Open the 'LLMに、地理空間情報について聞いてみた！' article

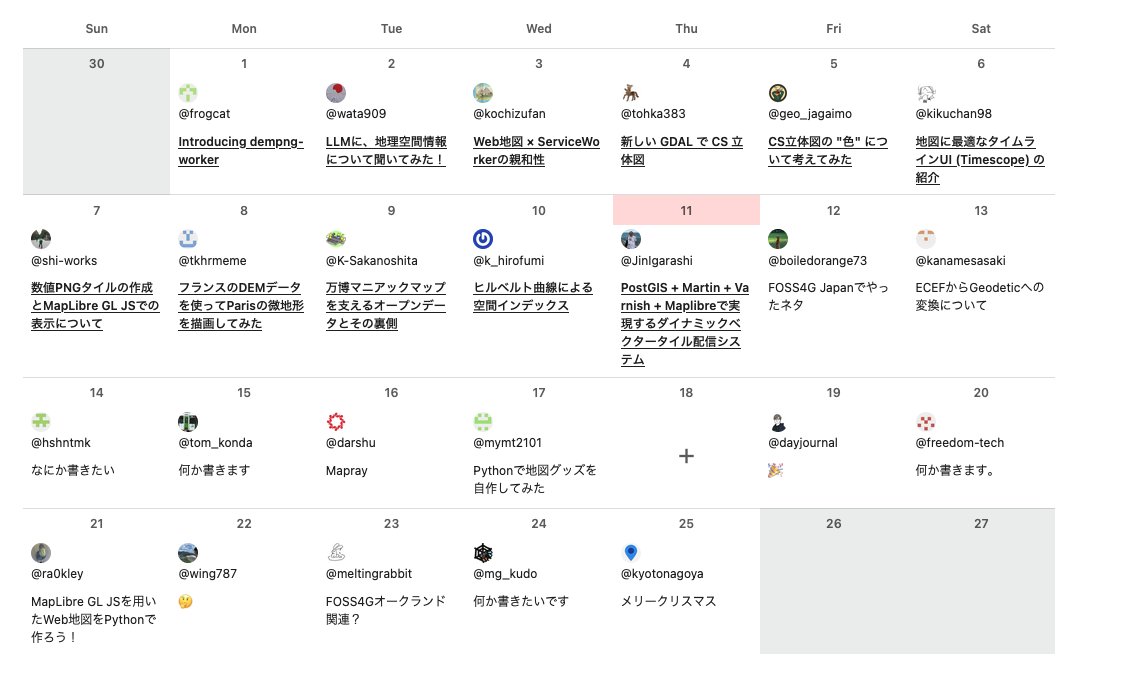click(x=386, y=150)
